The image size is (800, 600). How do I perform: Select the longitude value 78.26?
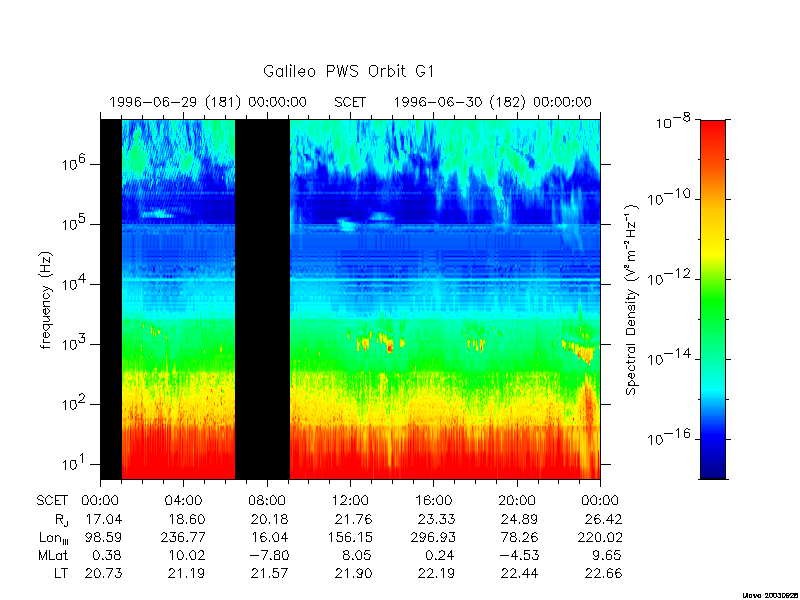519,537
